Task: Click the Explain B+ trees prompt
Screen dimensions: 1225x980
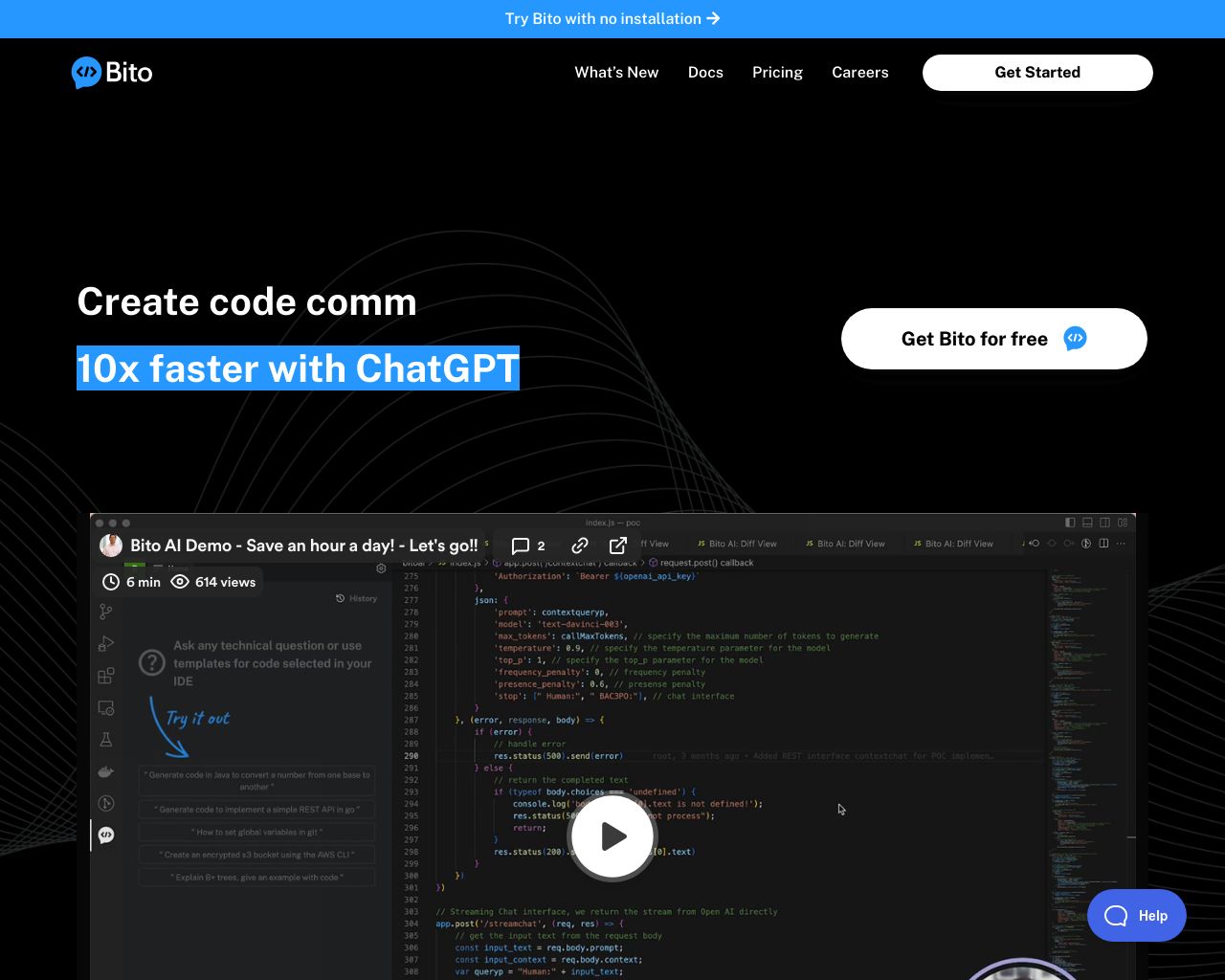Action: tap(256, 878)
